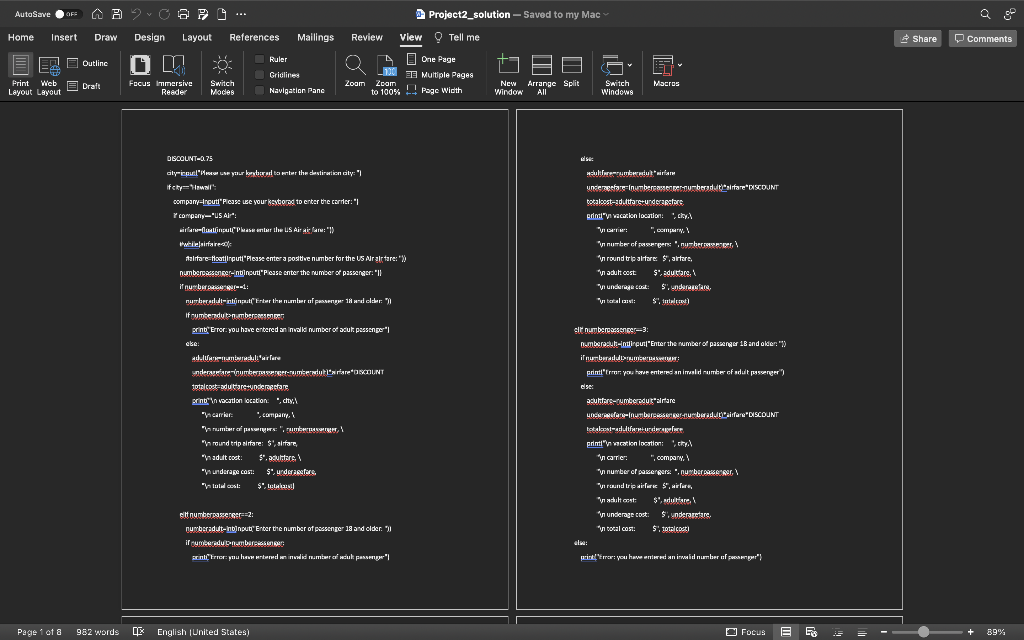Open the document title save-location dropdown
Screen dimensions: 1024x640
608,14
